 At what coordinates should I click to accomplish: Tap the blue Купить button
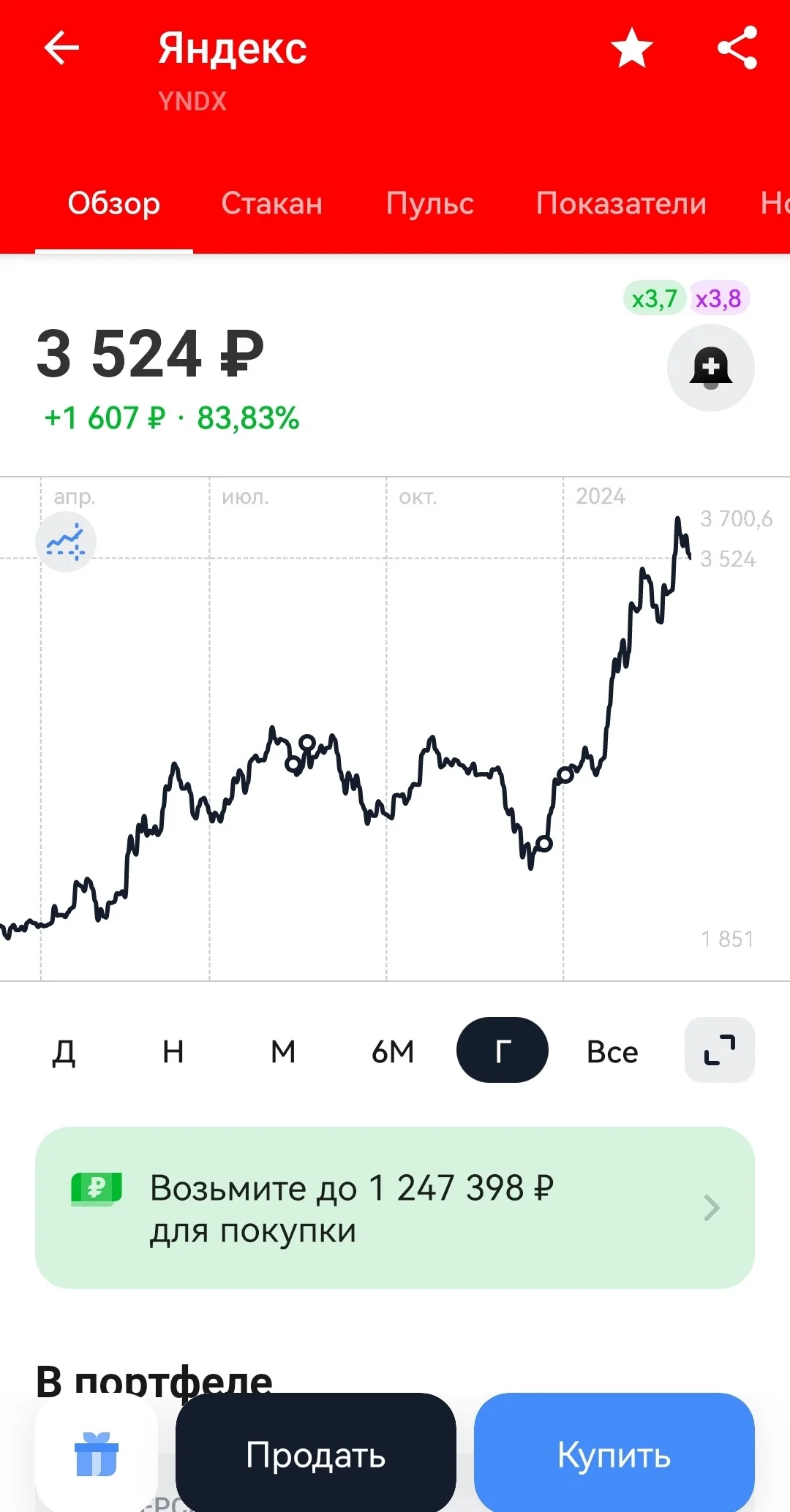click(x=614, y=1454)
